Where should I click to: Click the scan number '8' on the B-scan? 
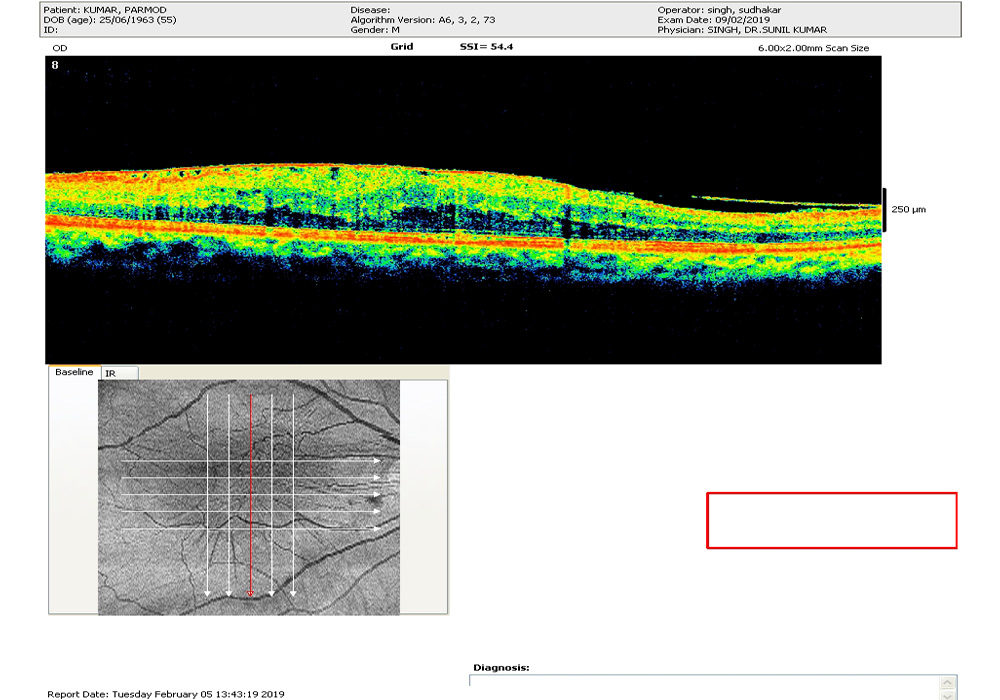55,65
